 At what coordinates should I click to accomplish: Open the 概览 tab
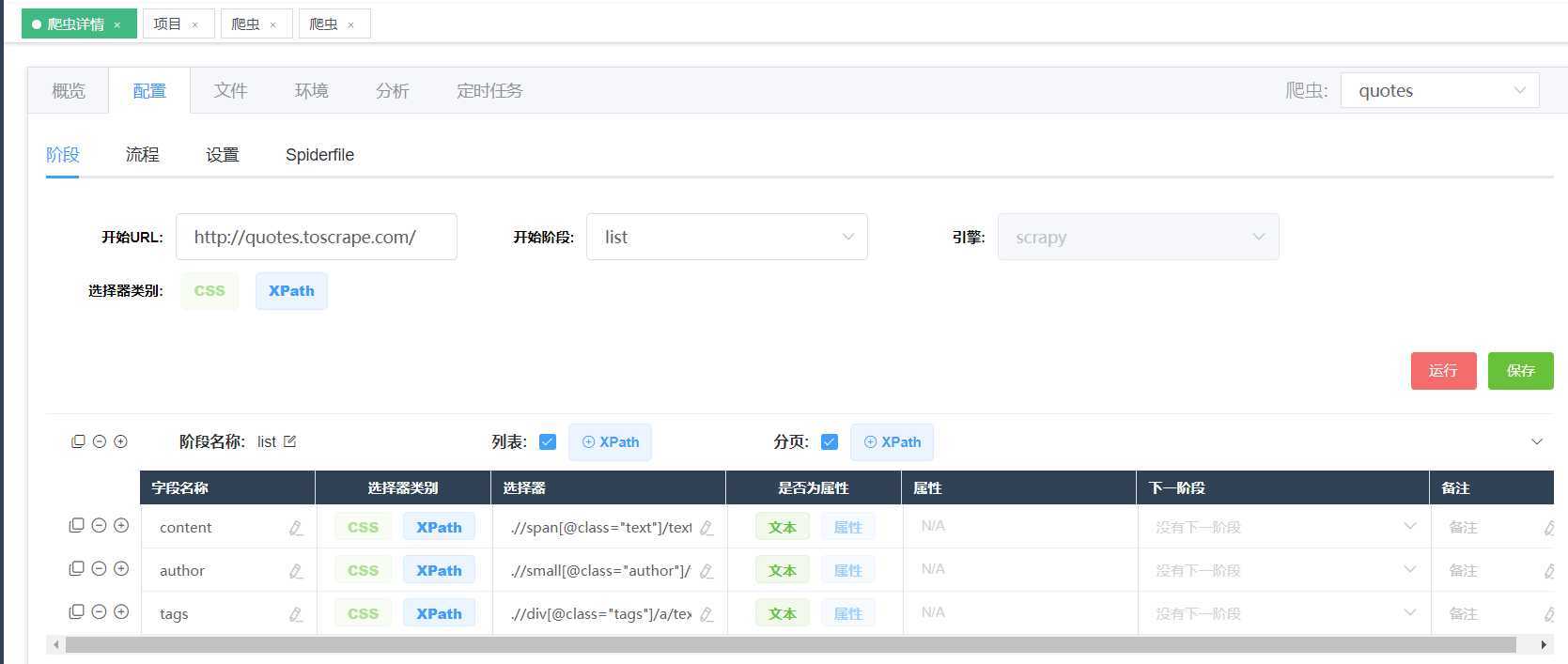(69, 90)
